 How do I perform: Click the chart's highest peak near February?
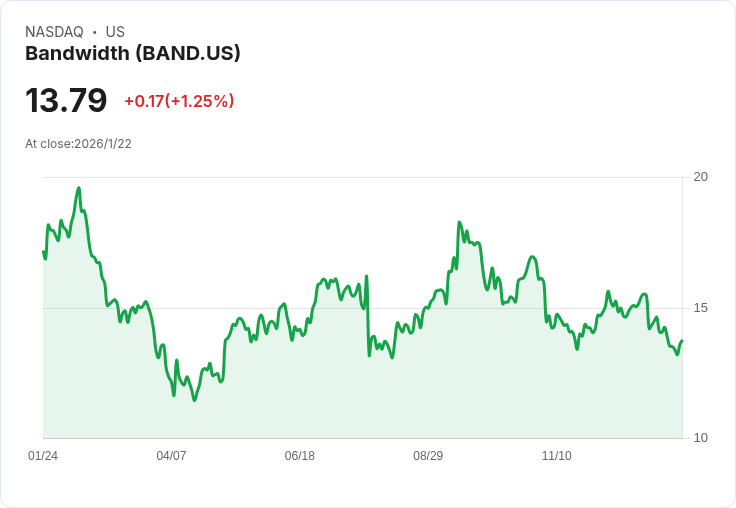(79, 188)
